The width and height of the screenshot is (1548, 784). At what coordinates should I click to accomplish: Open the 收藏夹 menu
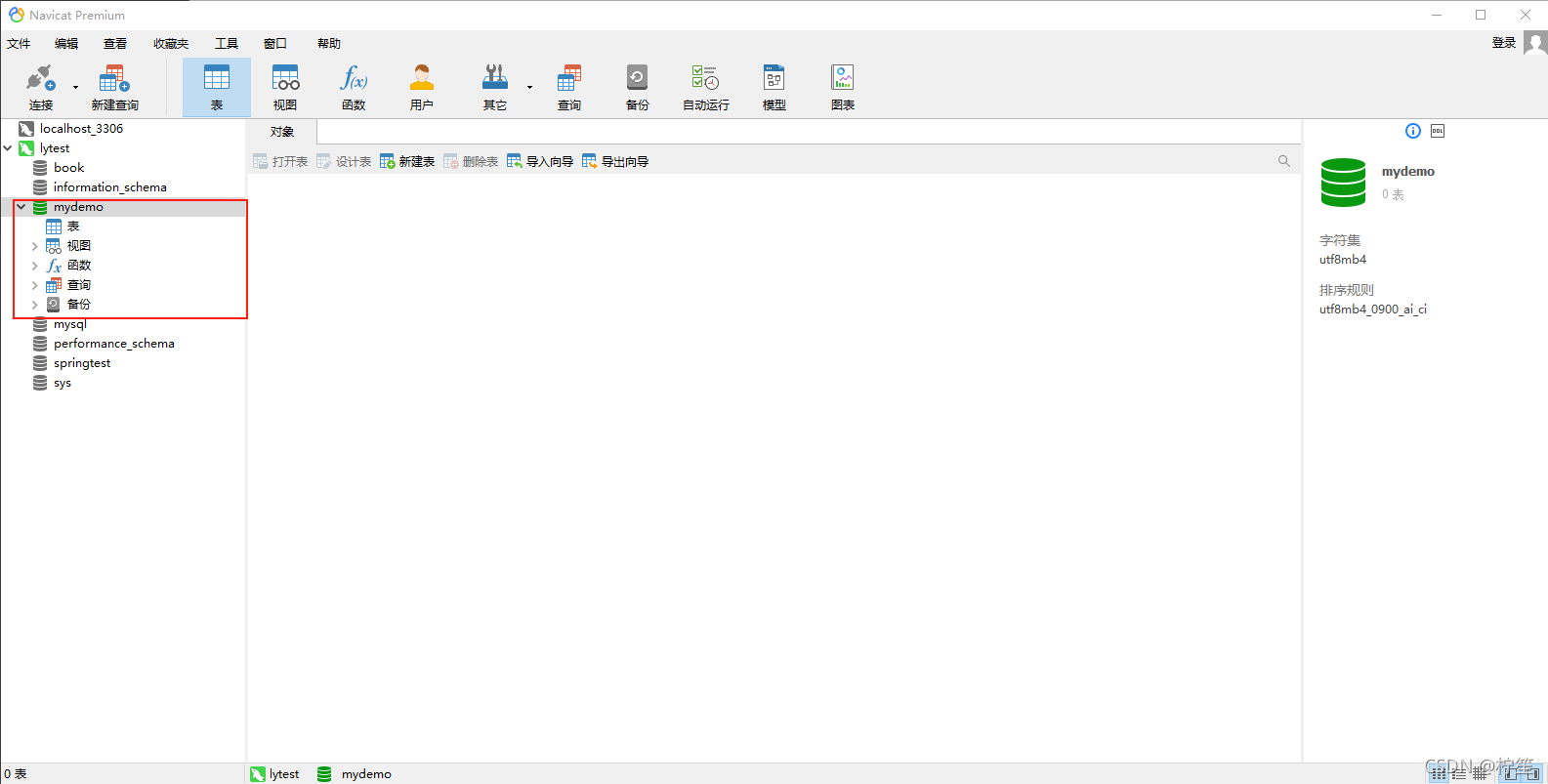(171, 43)
